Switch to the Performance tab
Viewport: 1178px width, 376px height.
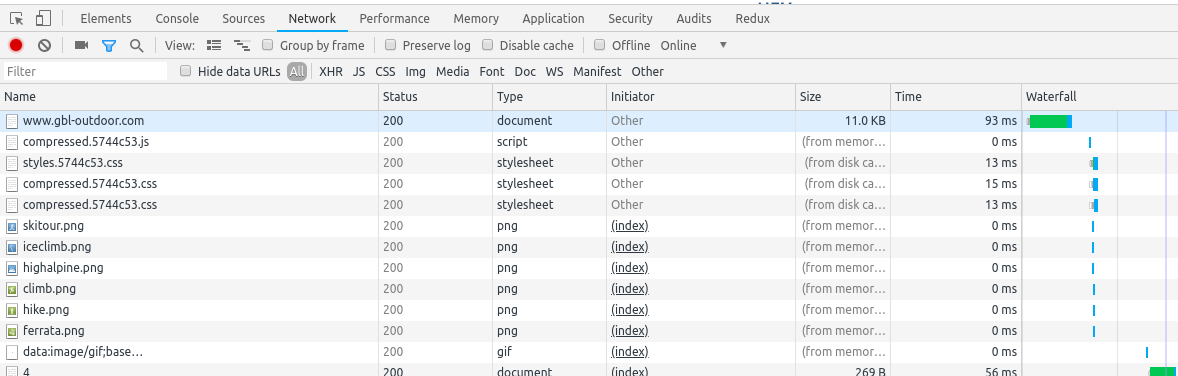(x=394, y=19)
